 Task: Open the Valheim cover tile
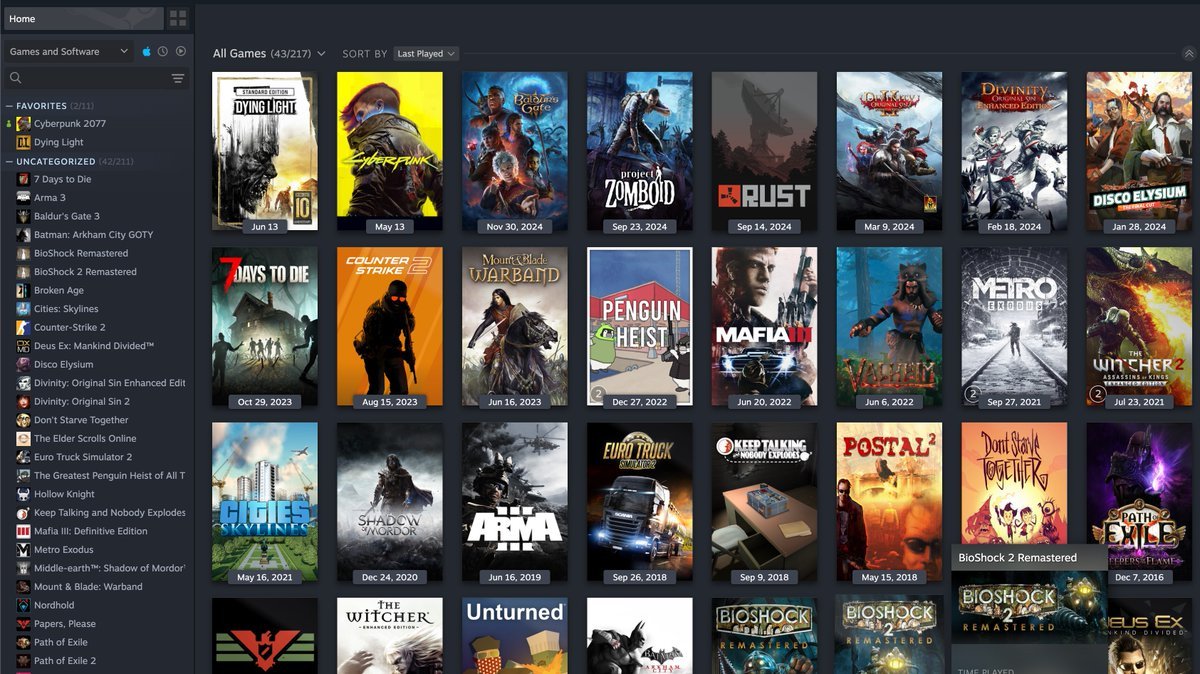tap(889, 327)
